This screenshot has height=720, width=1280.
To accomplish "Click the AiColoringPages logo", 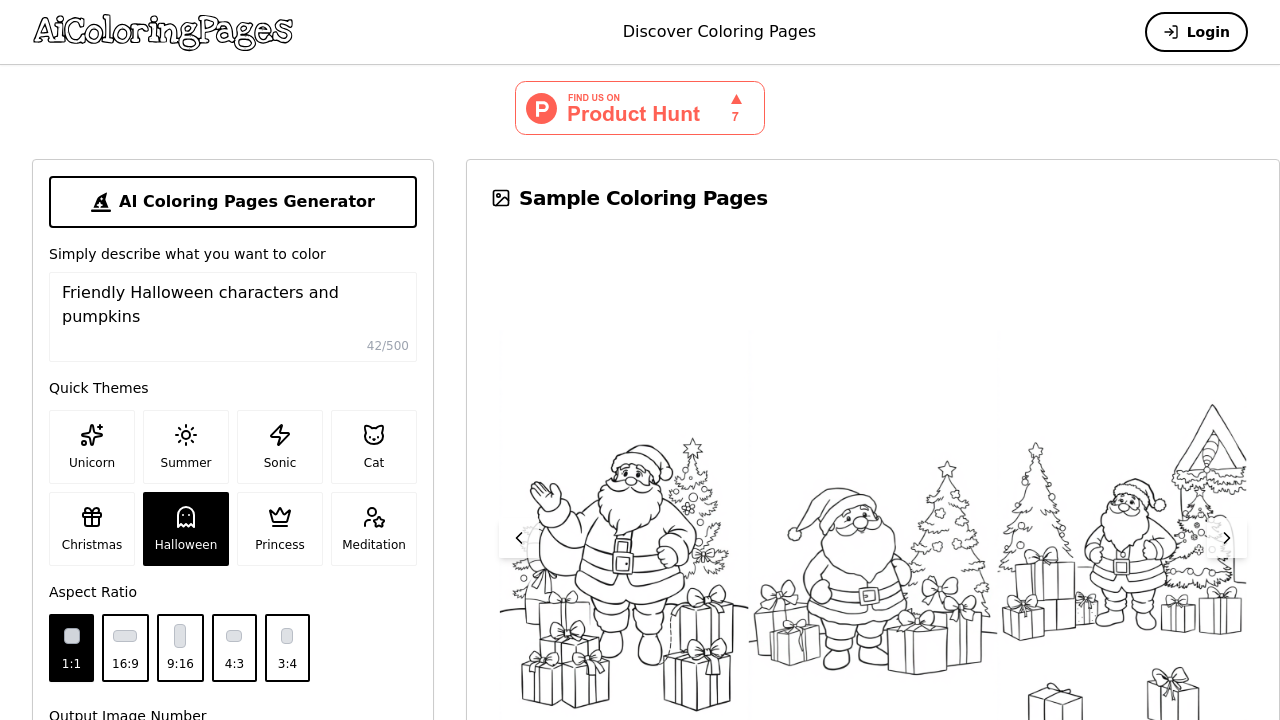I will [x=162, y=32].
